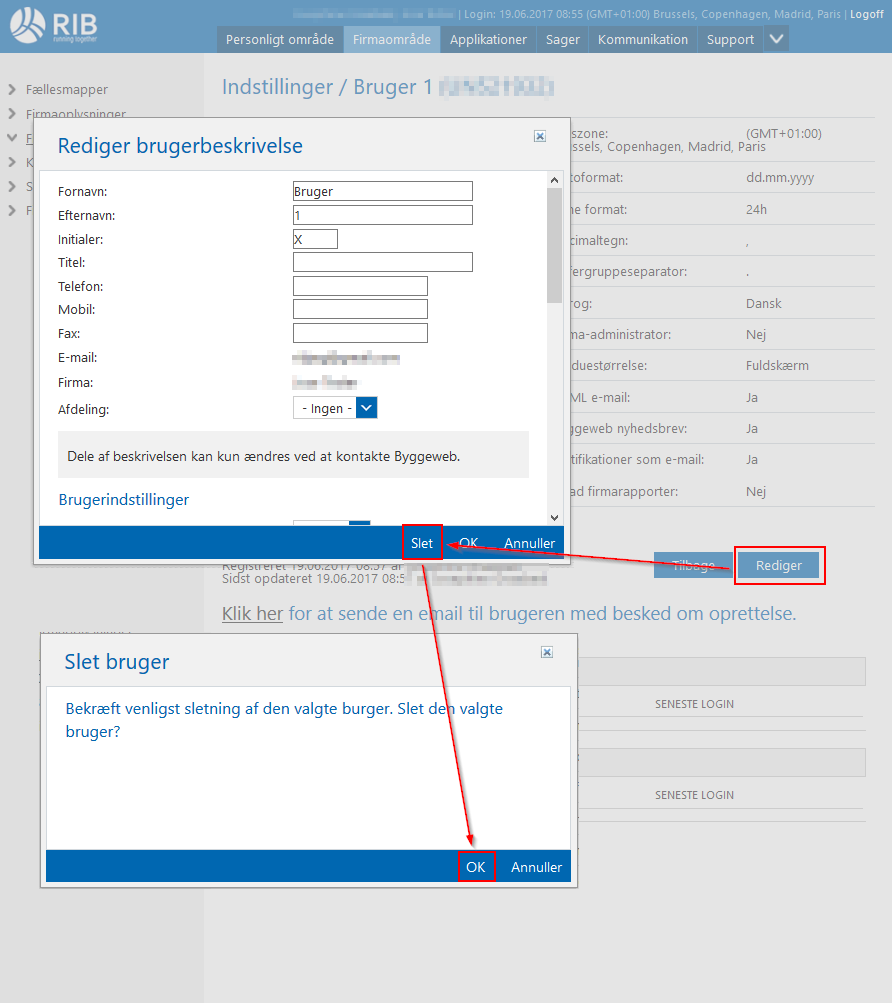
Task: Open the Applikationer menu tab
Action: 488,39
